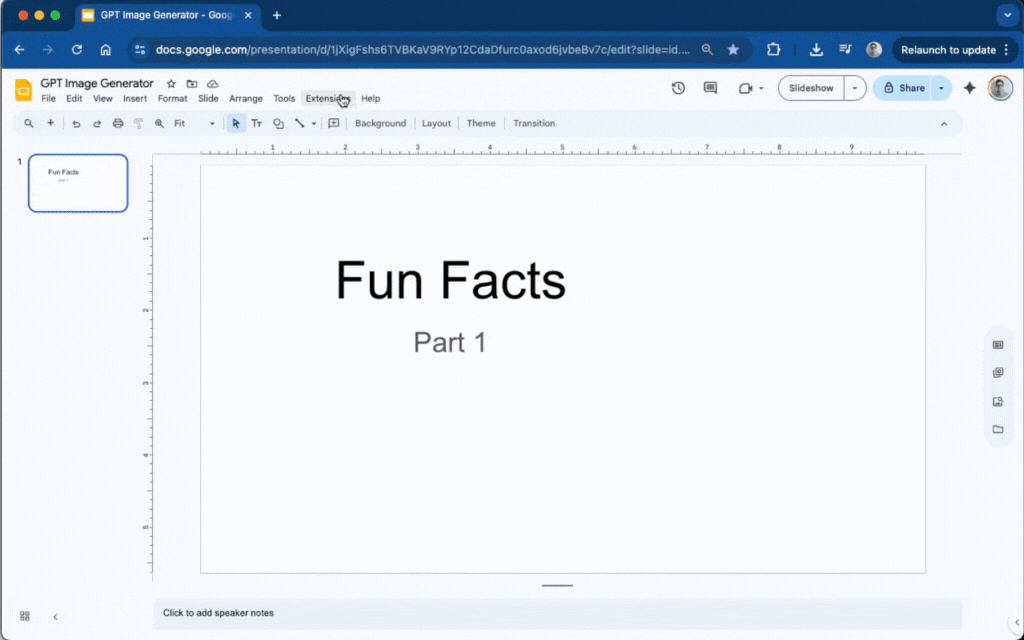Open the Insert menu
The height and width of the screenshot is (640, 1024).
pos(135,99)
